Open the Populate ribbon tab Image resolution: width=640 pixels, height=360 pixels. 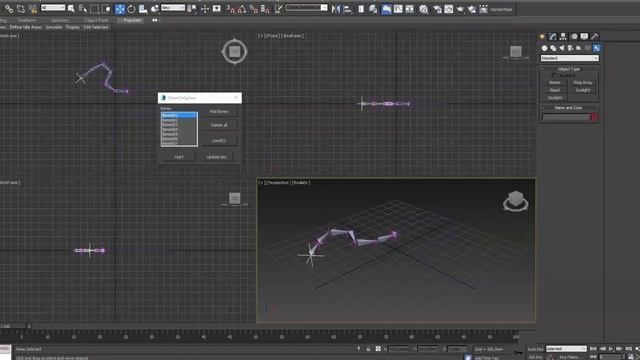pos(131,20)
